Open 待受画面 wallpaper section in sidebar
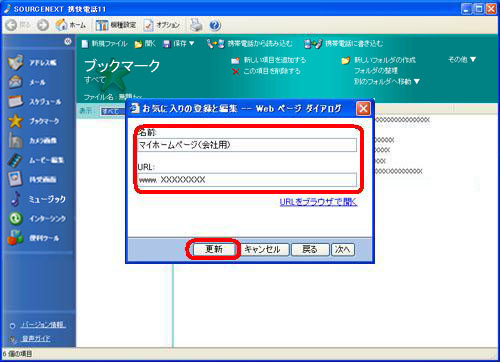The image size is (500, 362). tap(32, 179)
